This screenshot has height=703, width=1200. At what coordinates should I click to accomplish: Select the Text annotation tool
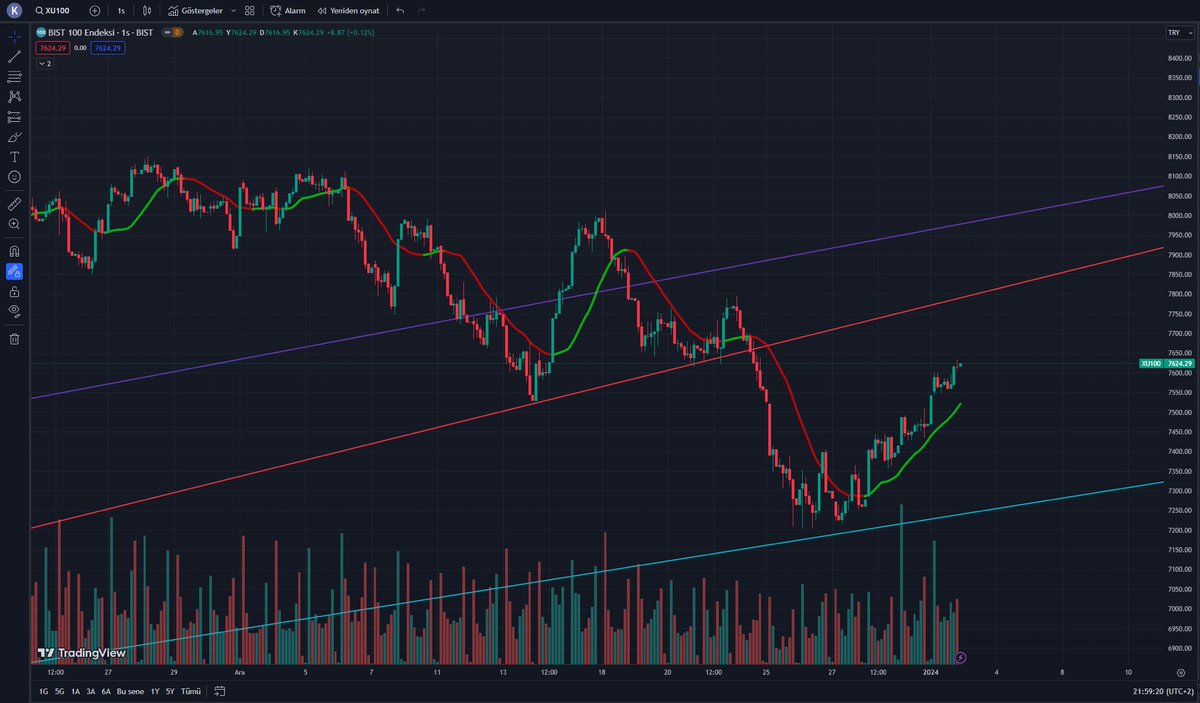tap(13, 157)
